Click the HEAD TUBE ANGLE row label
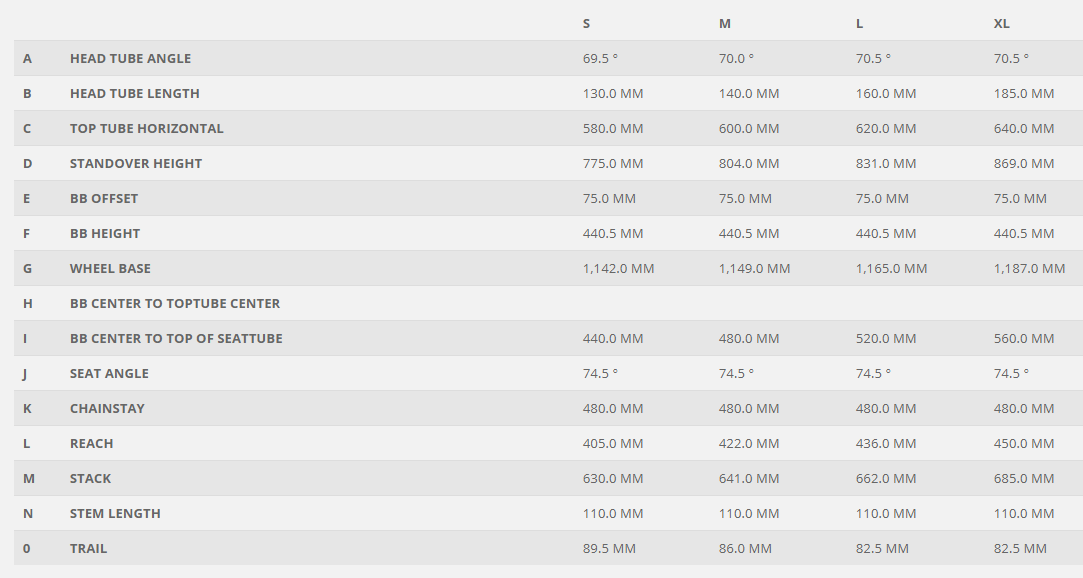The image size is (1083, 578). click(x=130, y=58)
